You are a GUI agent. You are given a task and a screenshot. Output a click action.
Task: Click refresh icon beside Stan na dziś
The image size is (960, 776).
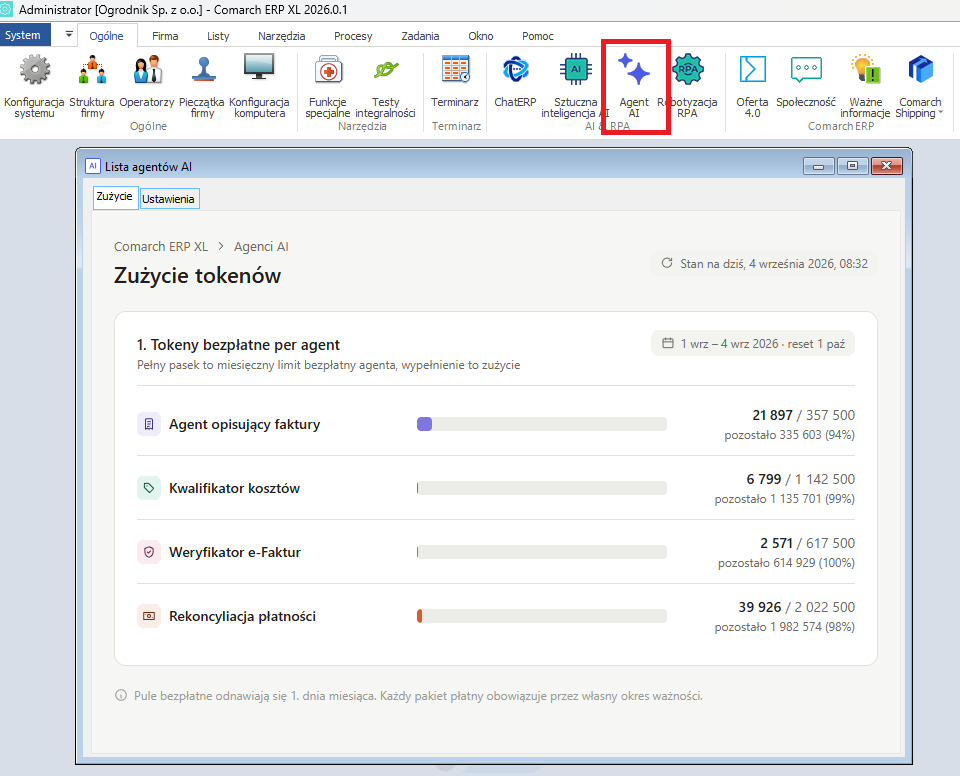pyautogui.click(x=667, y=263)
